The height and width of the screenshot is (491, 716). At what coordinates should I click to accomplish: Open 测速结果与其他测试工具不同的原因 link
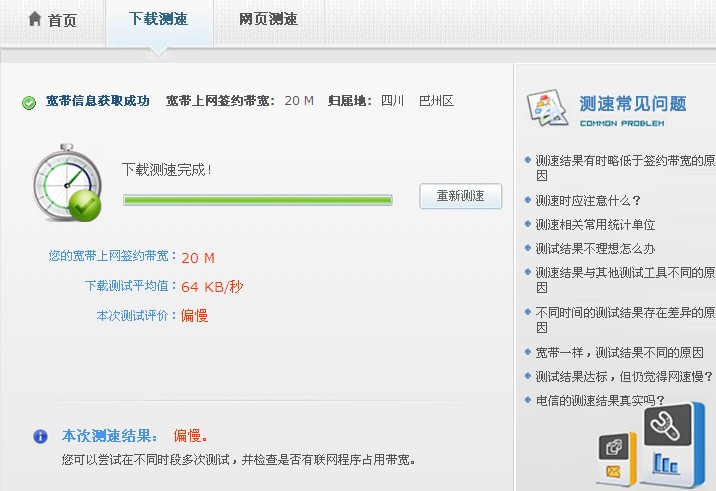[x=625, y=280]
